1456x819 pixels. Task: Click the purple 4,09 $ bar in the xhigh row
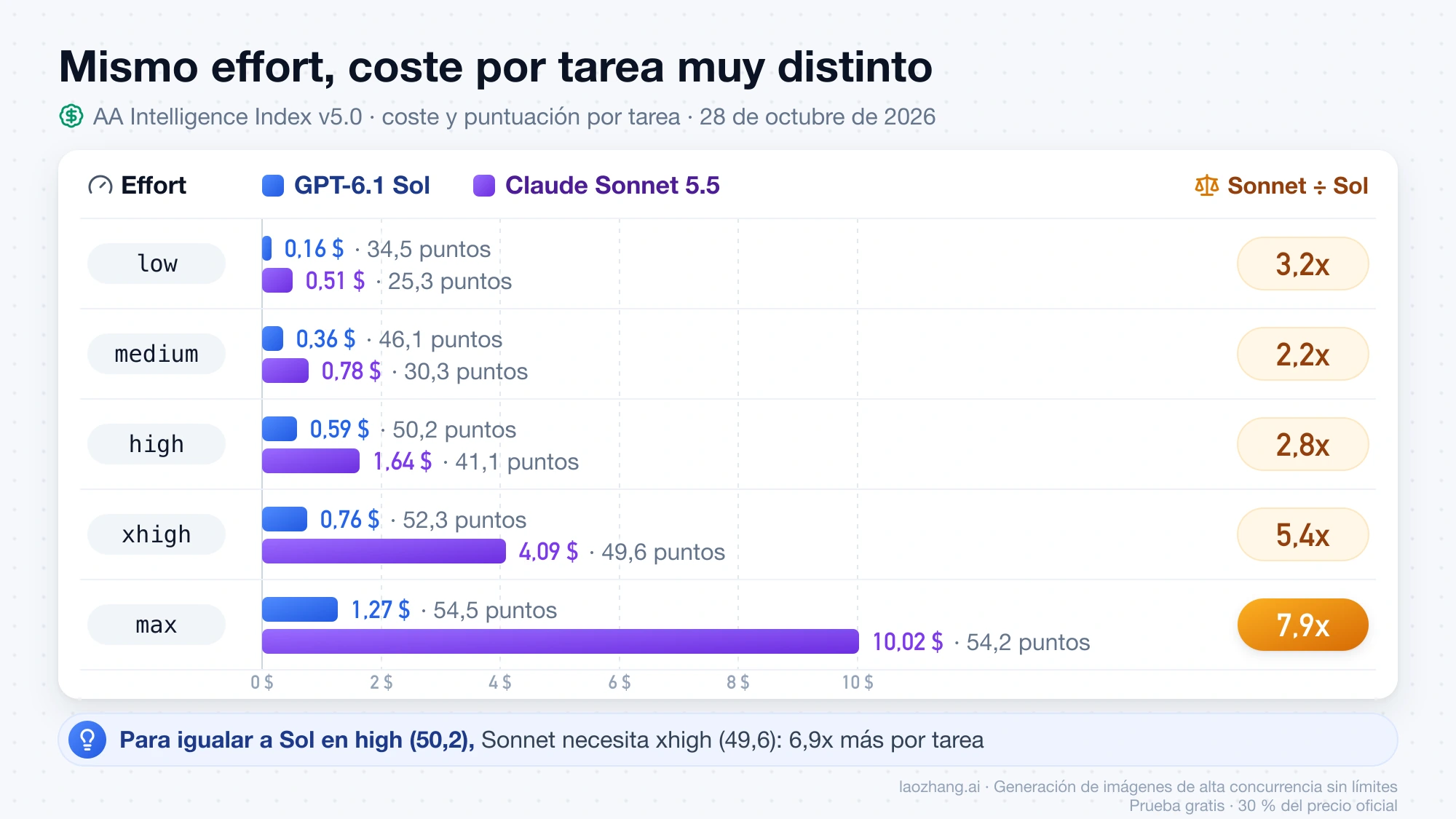[x=384, y=551]
